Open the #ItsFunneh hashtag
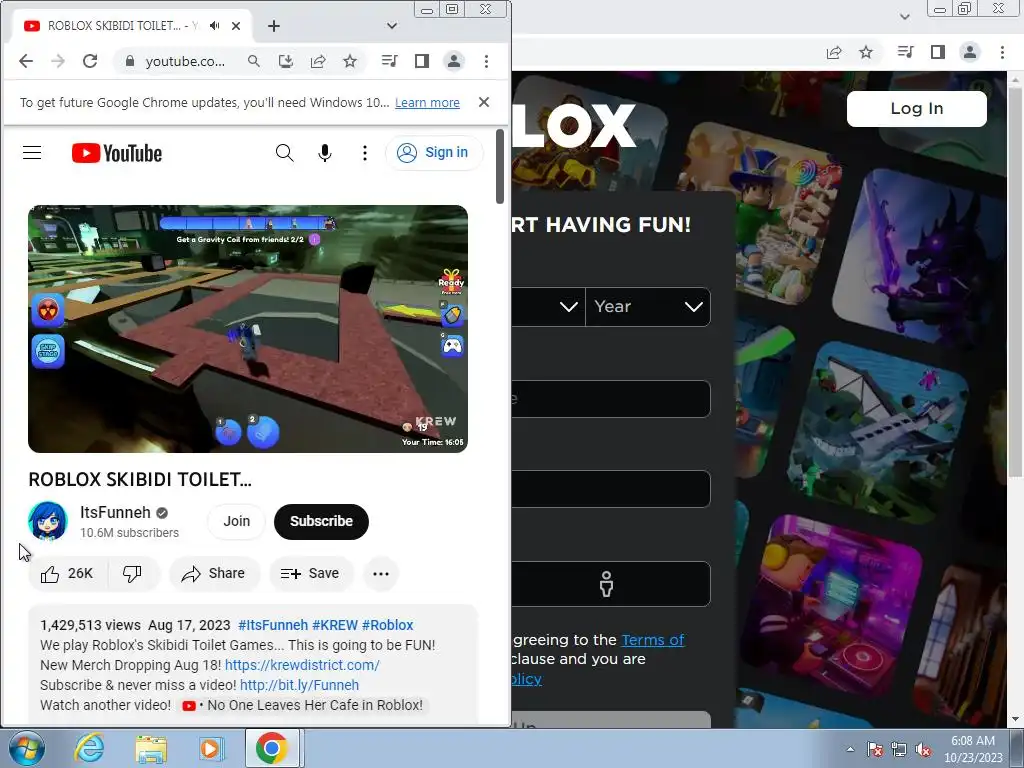The image size is (1024, 768). (x=273, y=625)
